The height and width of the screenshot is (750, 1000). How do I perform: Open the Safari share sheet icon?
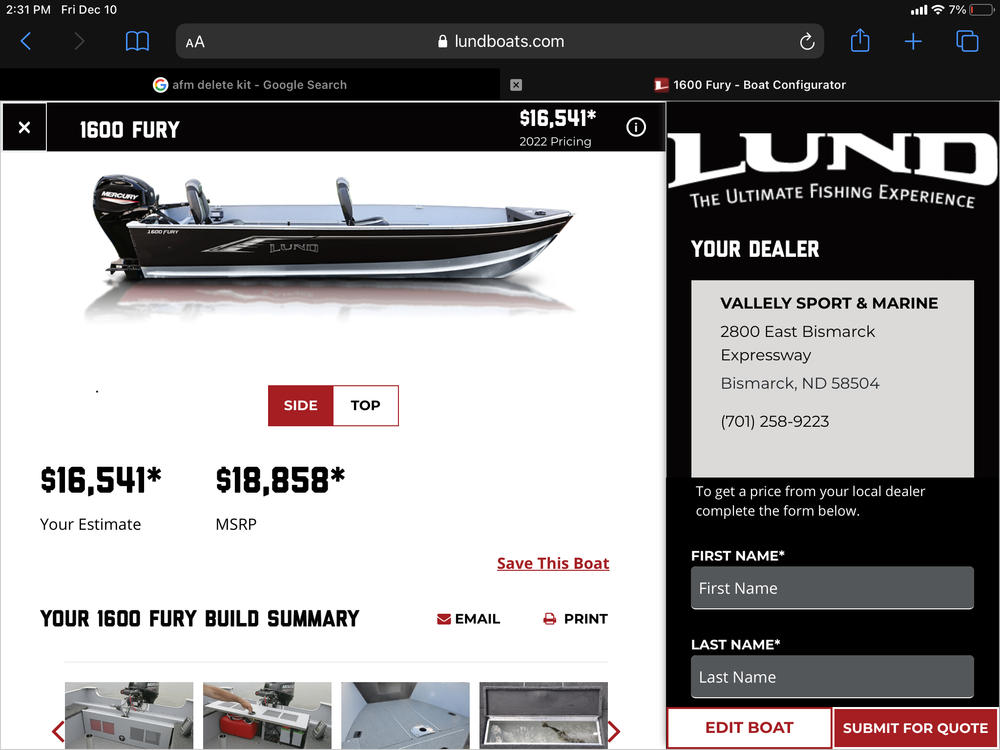tap(860, 41)
